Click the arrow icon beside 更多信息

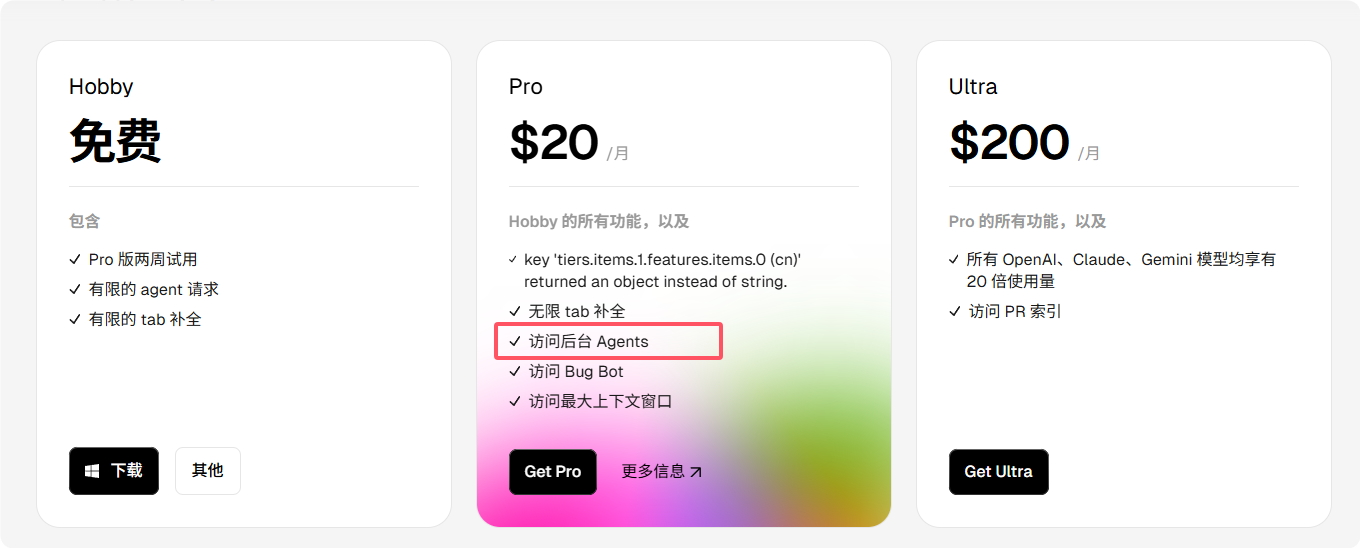point(696,472)
